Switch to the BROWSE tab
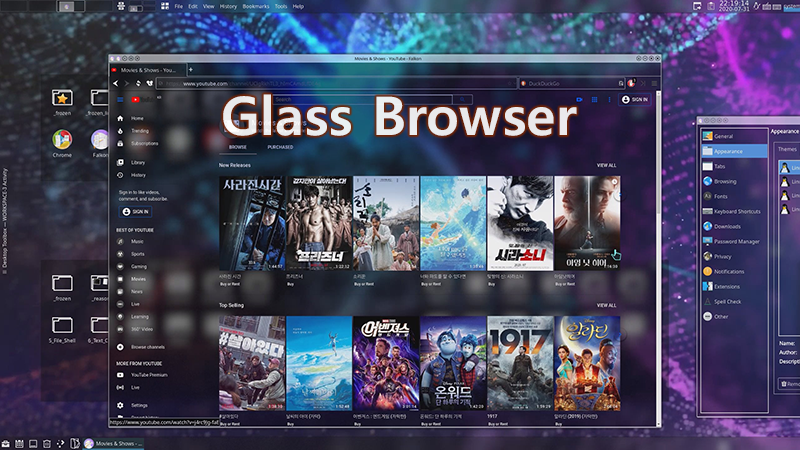 tap(238, 147)
